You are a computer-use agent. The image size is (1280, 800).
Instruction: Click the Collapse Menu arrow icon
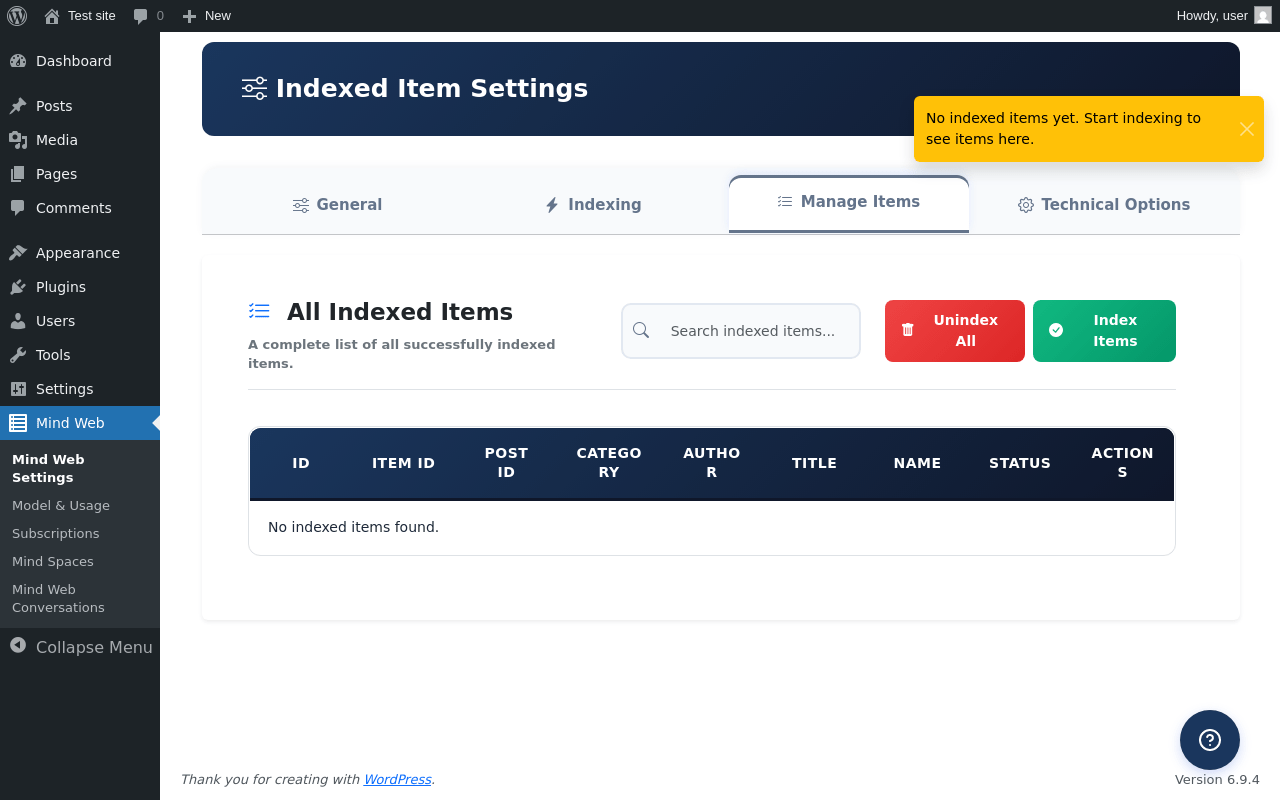pos(18,646)
